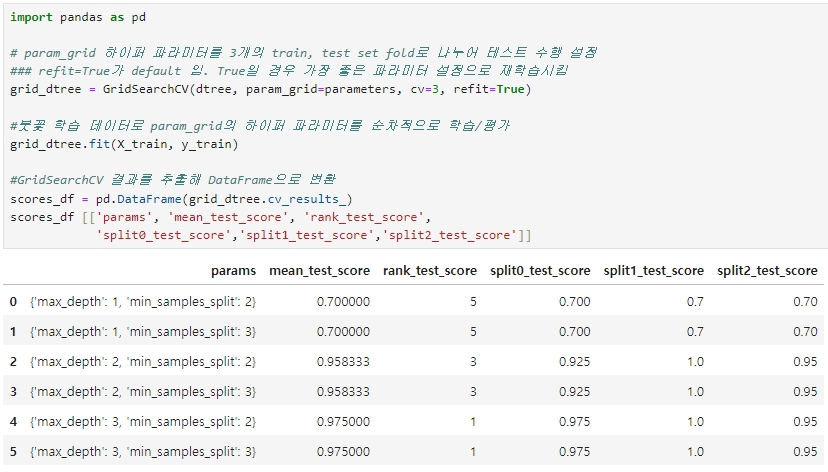Click the split1_test_score column header
Screen dimensions: 828x472
654,271
